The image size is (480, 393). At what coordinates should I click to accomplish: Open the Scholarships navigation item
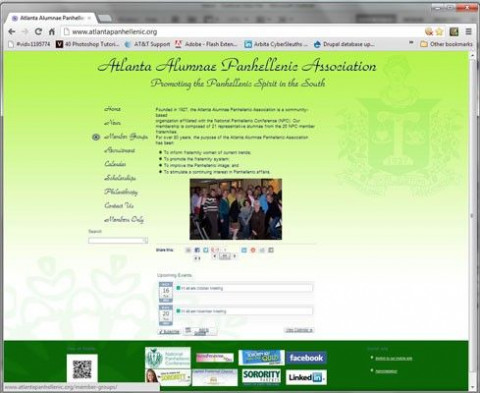(120, 178)
